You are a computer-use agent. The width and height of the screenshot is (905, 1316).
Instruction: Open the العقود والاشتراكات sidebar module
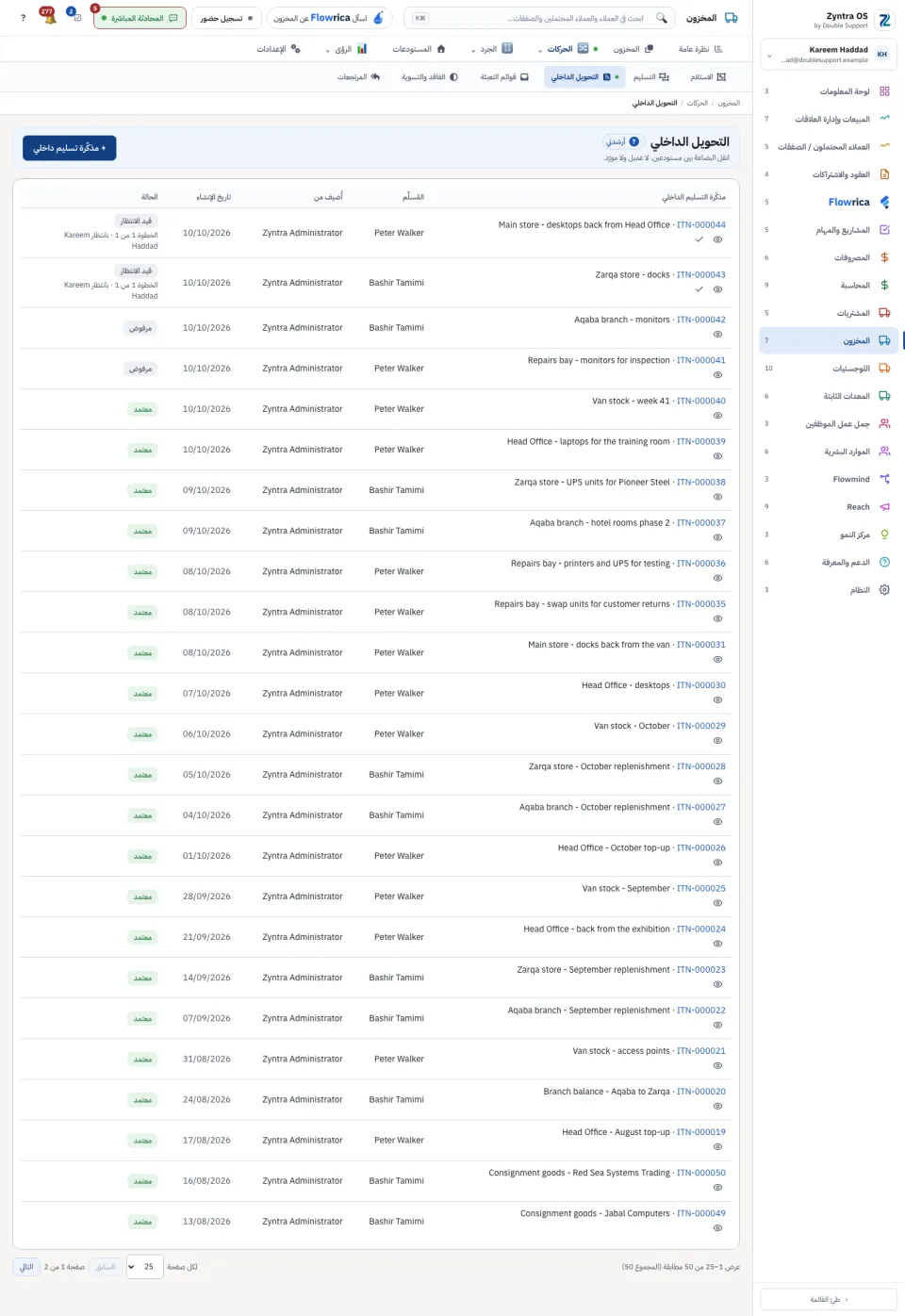[x=829, y=174]
